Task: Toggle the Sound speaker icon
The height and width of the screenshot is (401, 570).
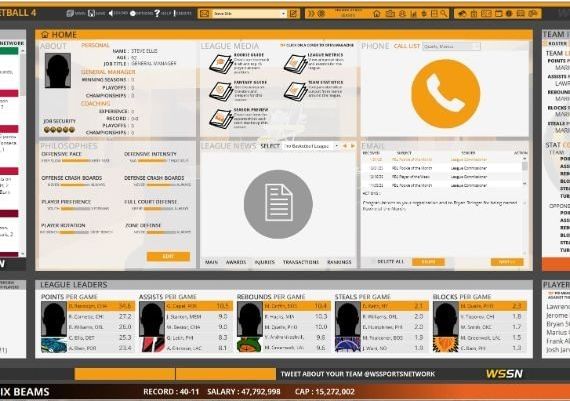Action: (111, 13)
